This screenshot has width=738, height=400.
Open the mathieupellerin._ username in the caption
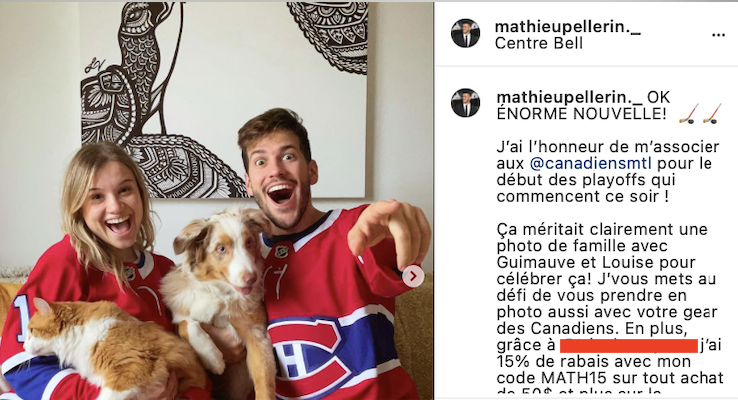pyautogui.click(x=570, y=97)
